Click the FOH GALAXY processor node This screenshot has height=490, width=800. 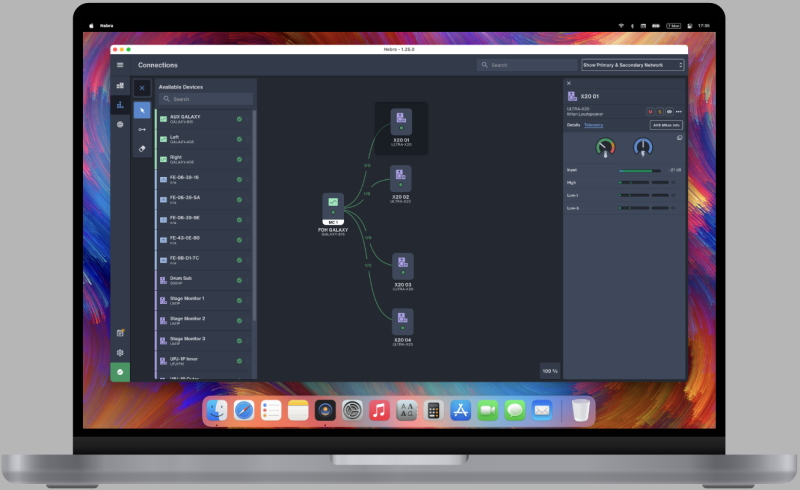click(333, 205)
